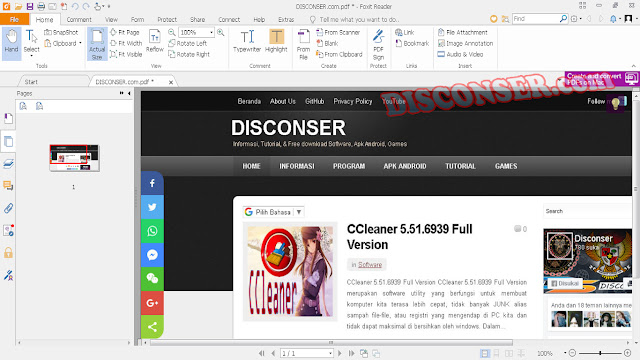Click the Create and convert PDFs banner
Viewport: 640px width, 360px height.
(x=602, y=79)
